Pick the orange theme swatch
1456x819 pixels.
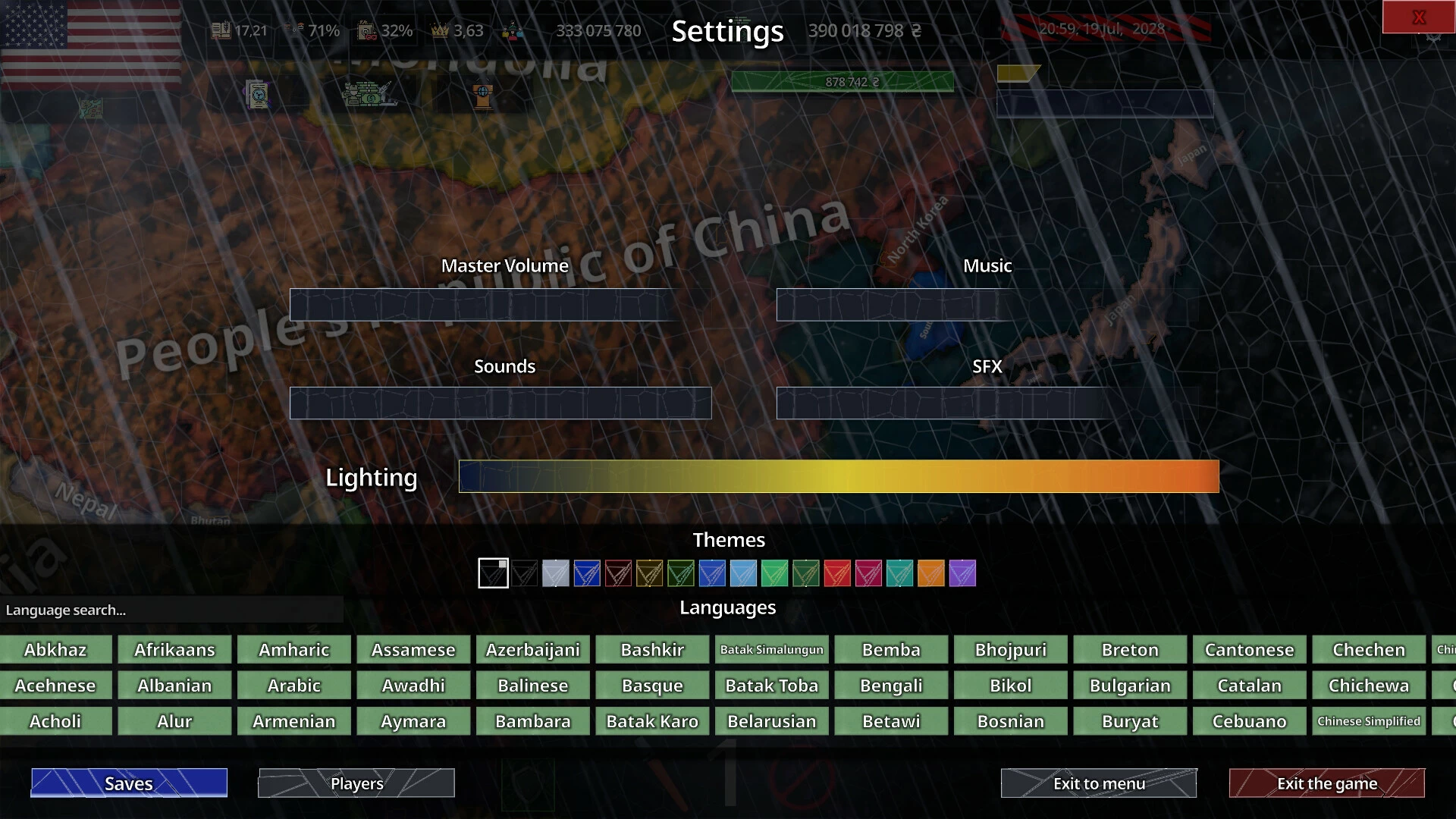(930, 573)
